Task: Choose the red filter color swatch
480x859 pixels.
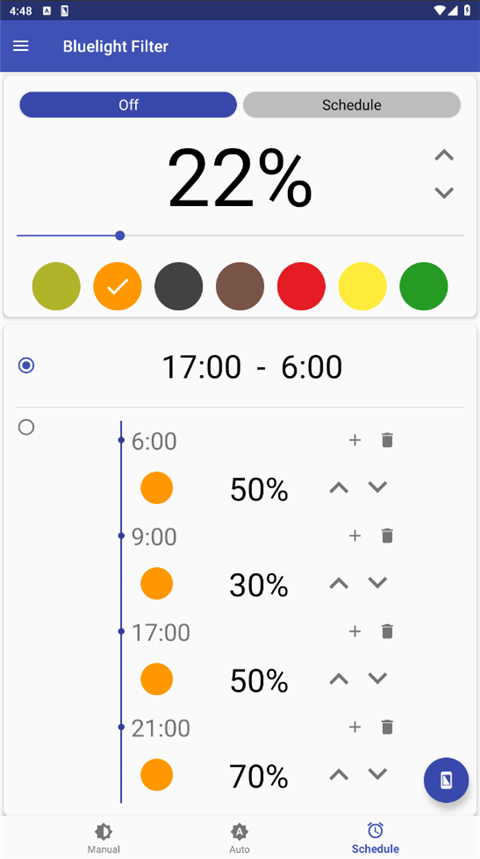Action: 301,286
